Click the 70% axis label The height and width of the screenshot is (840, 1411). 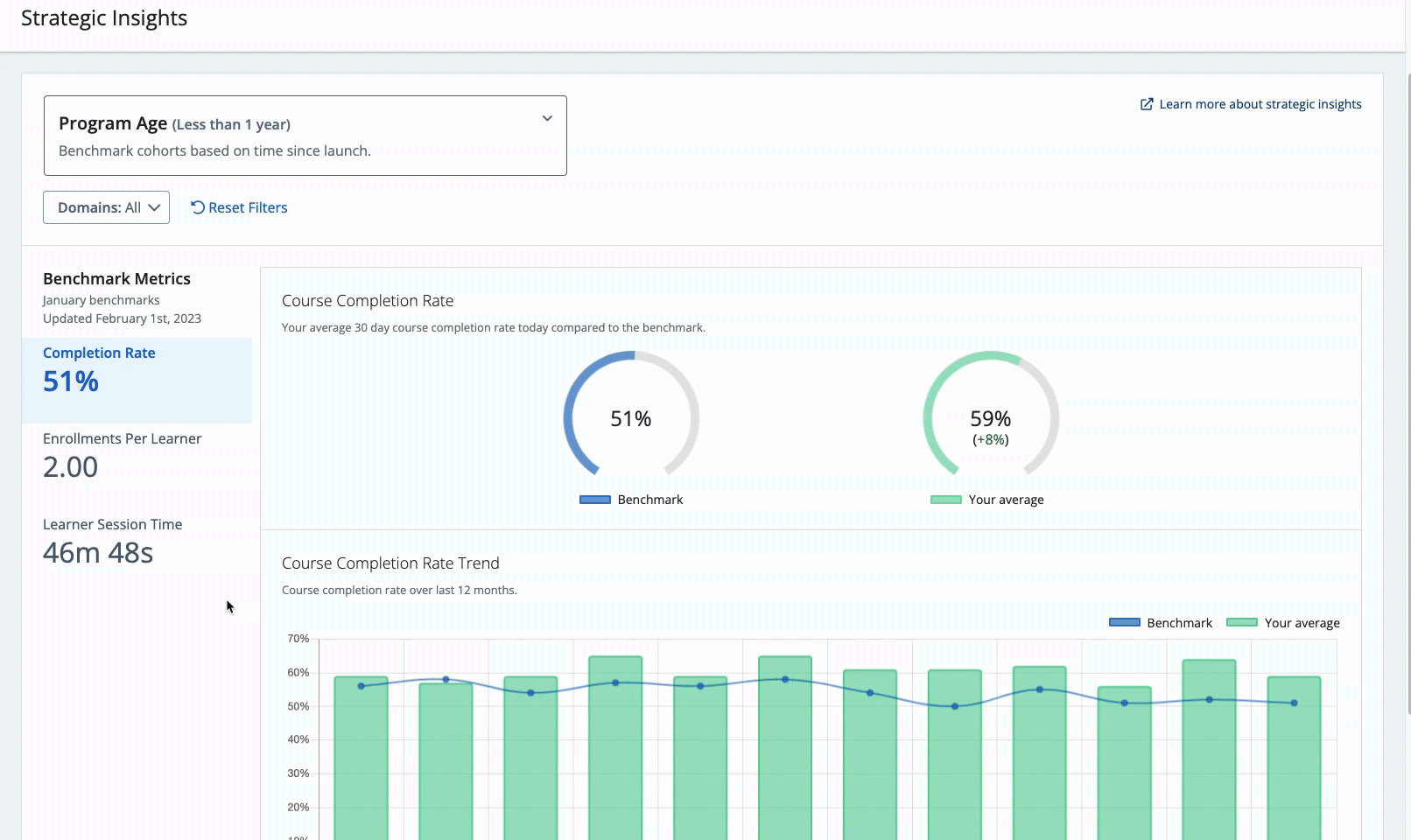coord(298,640)
